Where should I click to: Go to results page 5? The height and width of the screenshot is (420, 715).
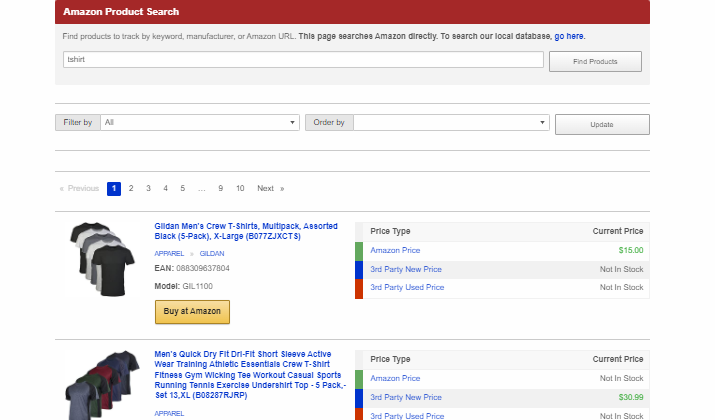pyautogui.click(x=182, y=188)
